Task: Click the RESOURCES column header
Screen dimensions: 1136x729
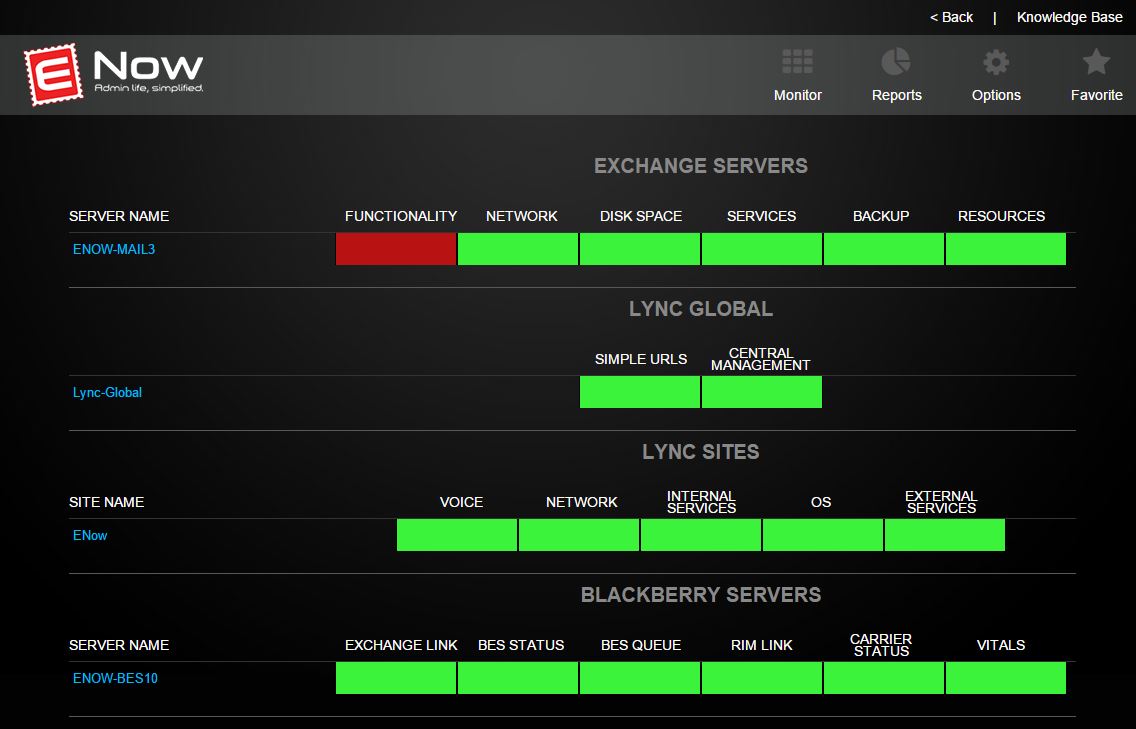Action: 1001,216
